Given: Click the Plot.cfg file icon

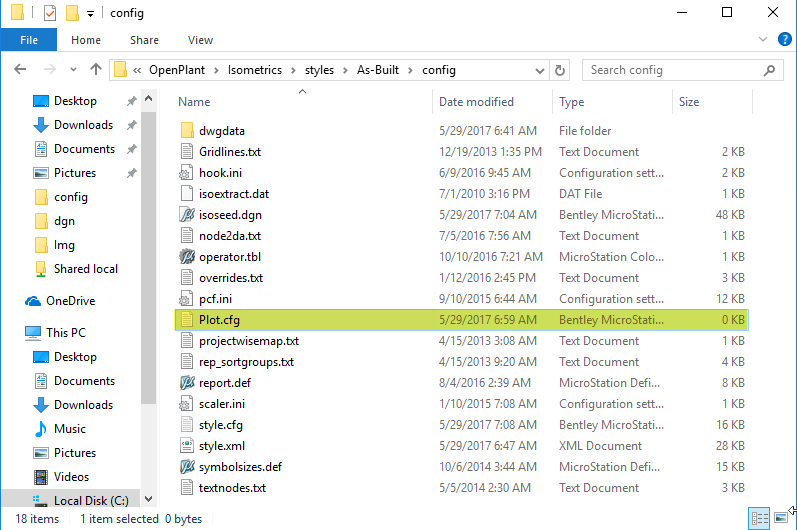Looking at the screenshot, I should pos(187,320).
